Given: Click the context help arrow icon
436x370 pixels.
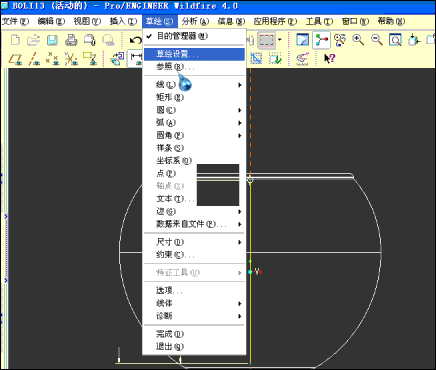Looking at the screenshot, I should coord(329,59).
